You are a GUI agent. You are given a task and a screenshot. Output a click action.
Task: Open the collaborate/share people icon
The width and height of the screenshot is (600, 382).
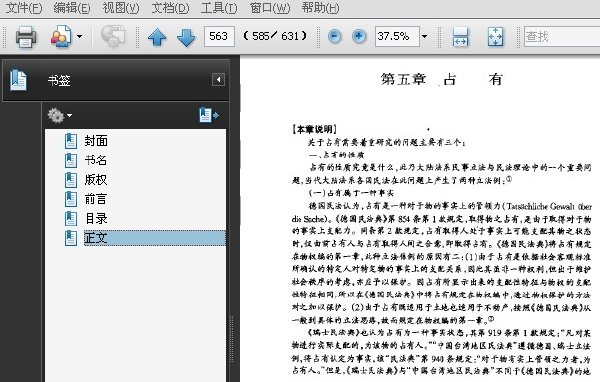click(61, 37)
